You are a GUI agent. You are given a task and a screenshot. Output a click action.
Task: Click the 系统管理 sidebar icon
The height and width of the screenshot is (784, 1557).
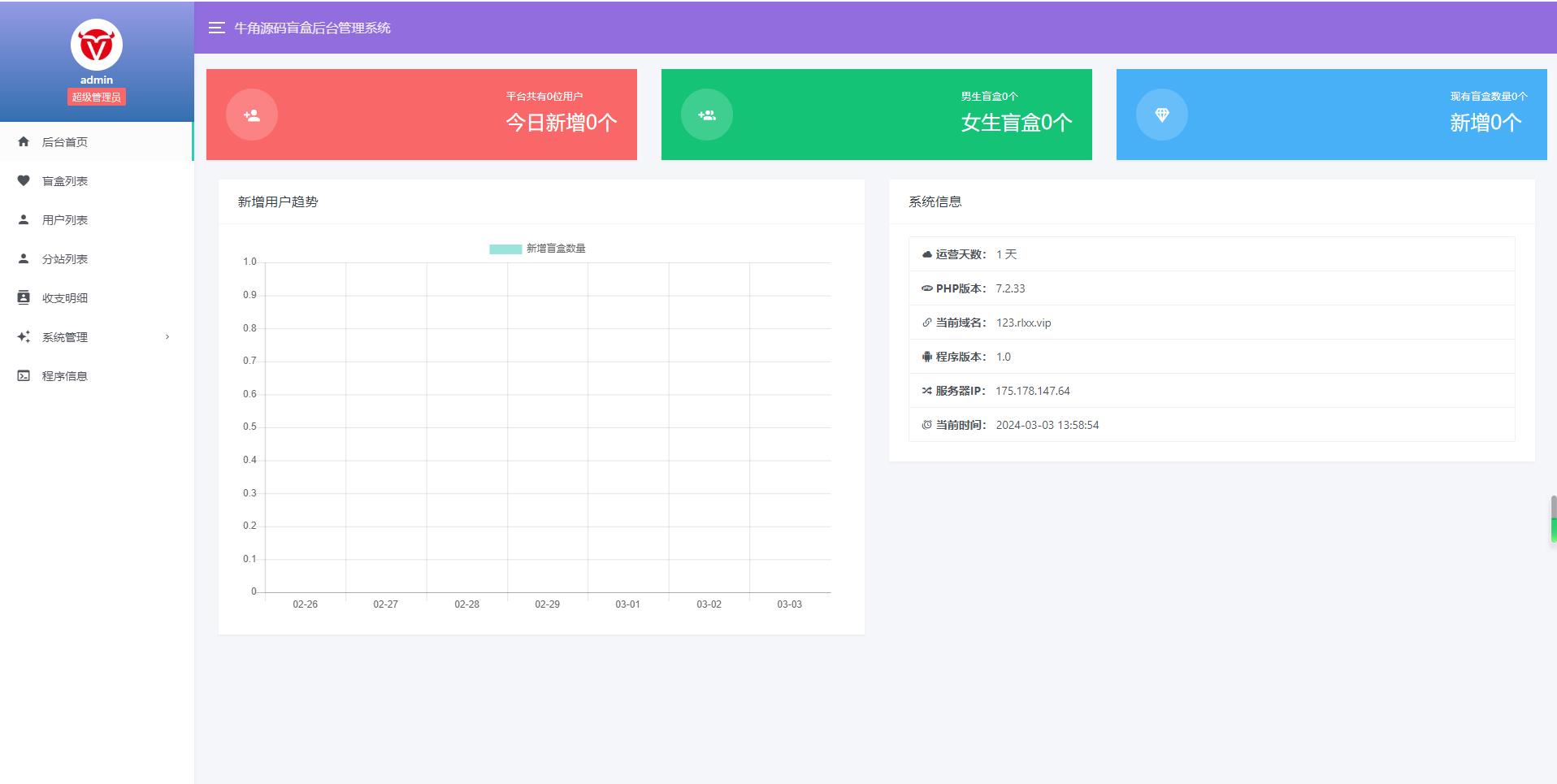pyautogui.click(x=24, y=336)
